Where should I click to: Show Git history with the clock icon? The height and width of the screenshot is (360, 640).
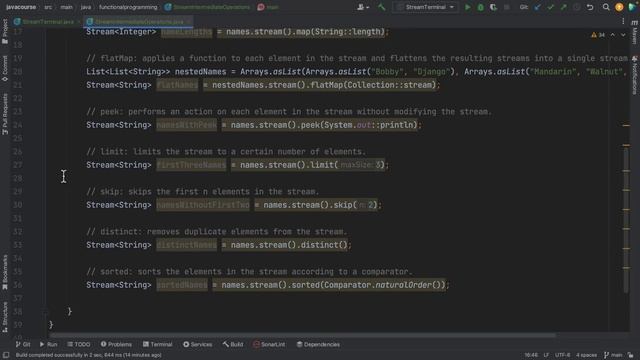tap(577, 7)
